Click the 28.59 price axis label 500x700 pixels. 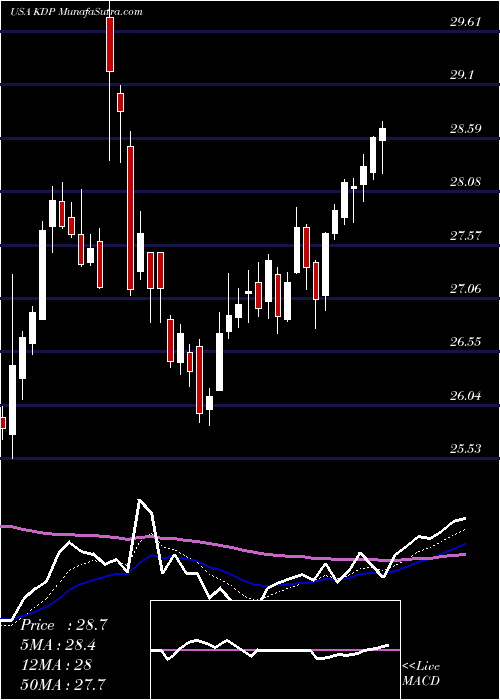point(466,129)
